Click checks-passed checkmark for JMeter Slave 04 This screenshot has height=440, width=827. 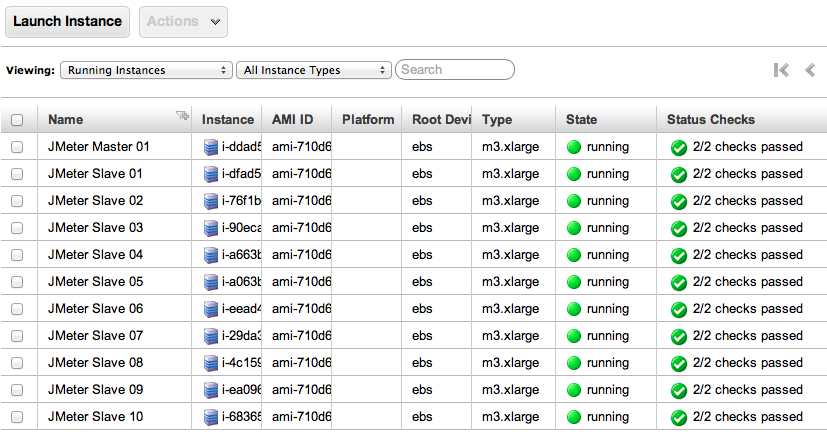679,255
